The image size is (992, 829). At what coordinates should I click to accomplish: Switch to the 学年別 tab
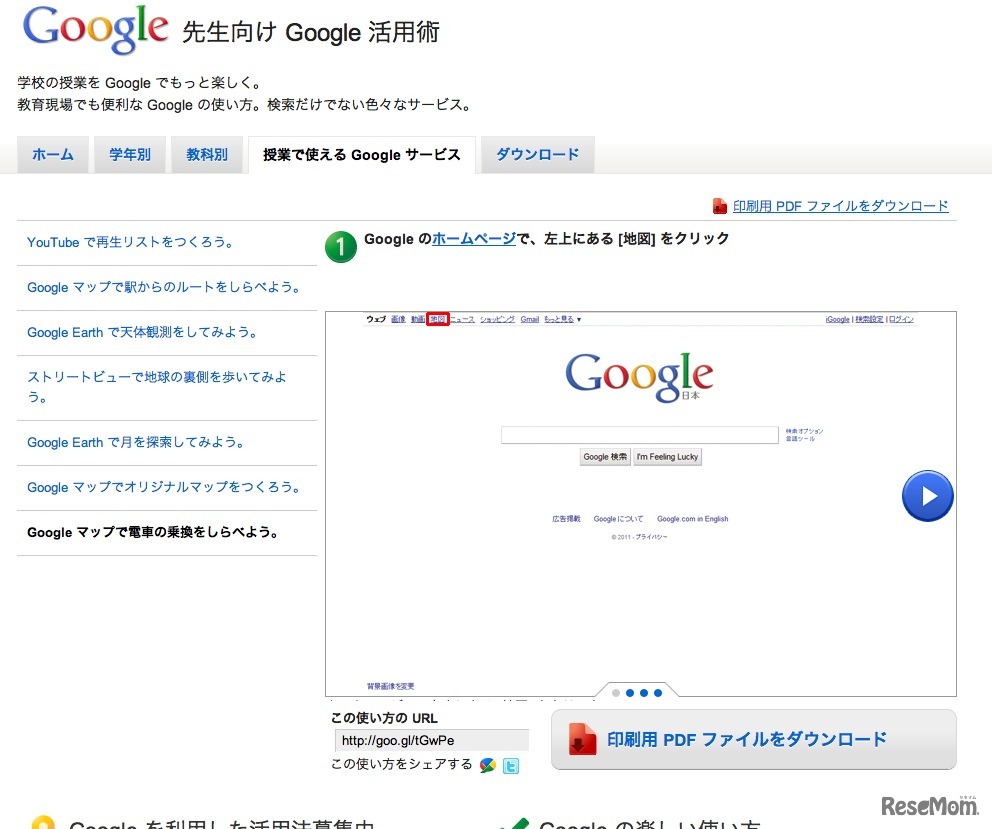coord(130,154)
